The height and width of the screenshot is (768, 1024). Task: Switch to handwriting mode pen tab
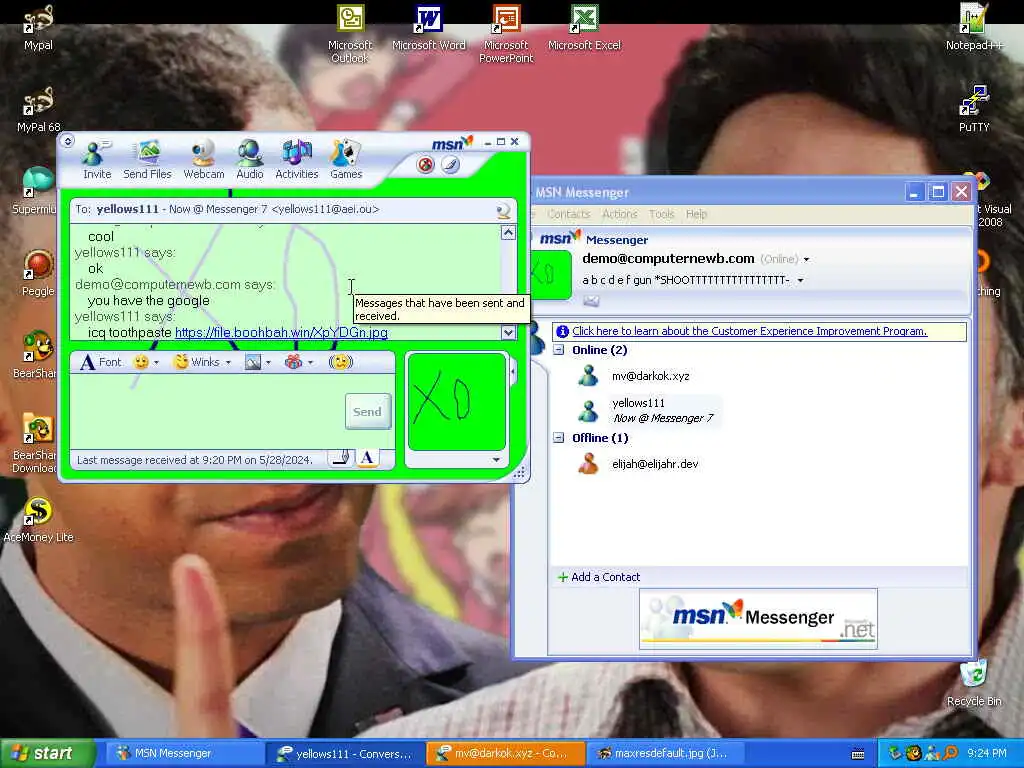(342, 458)
